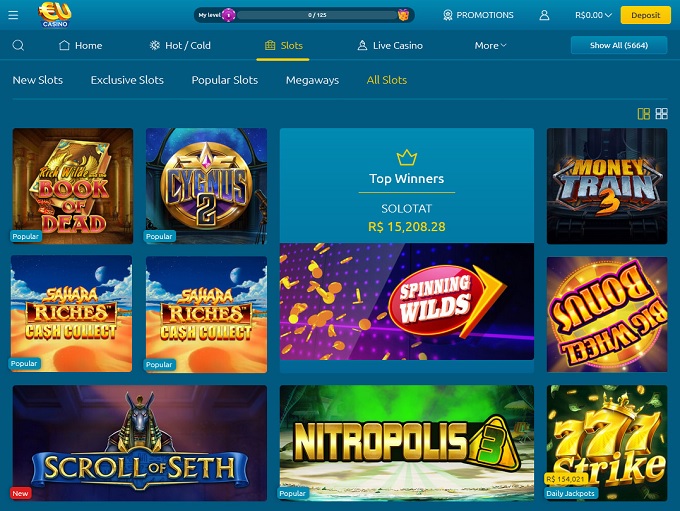Go to the Hot / Cold section
Image resolution: width=680 pixels, height=511 pixels.
point(180,45)
